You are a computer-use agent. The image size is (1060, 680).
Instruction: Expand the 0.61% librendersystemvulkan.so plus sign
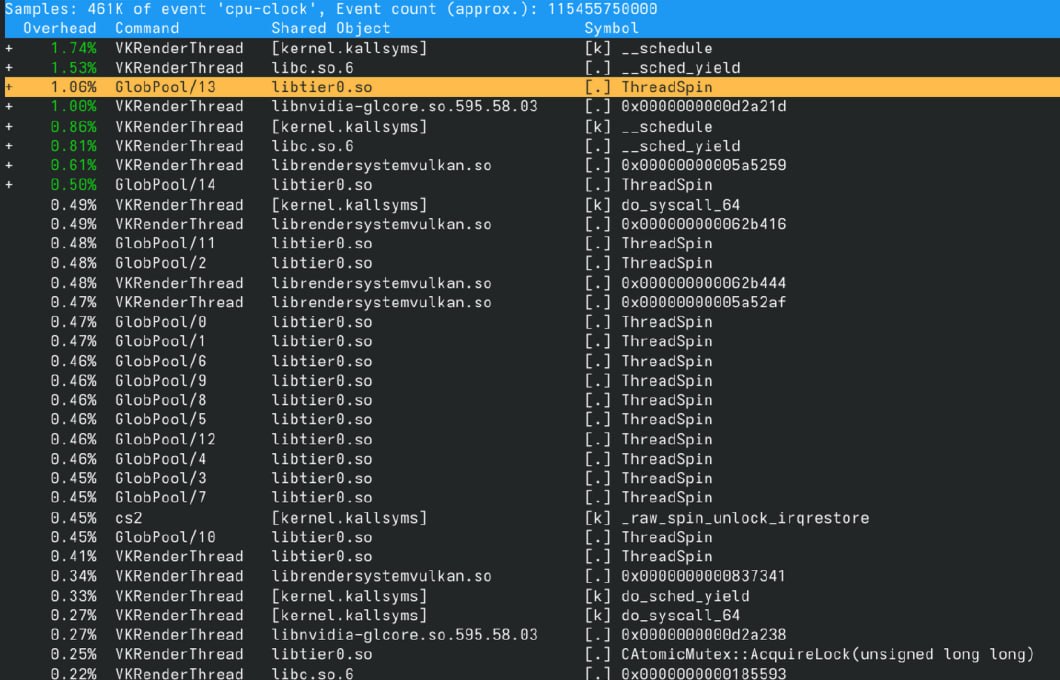pyautogui.click(x=9, y=165)
